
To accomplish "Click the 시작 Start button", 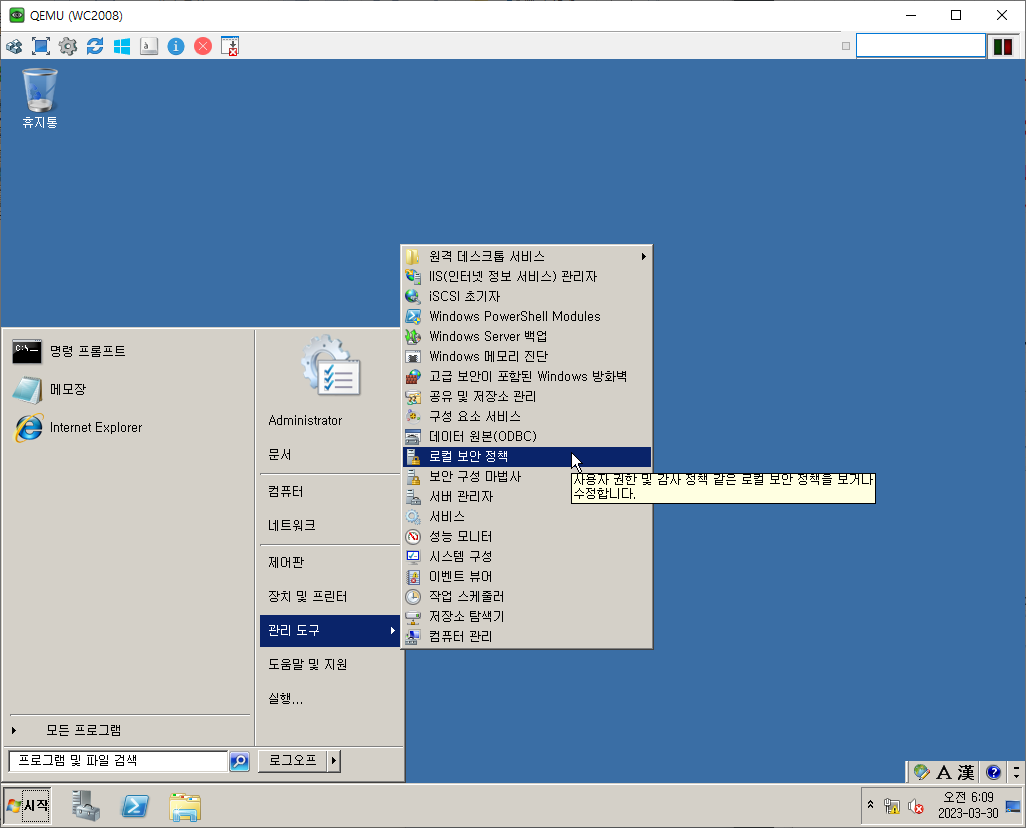I will (x=27, y=805).
